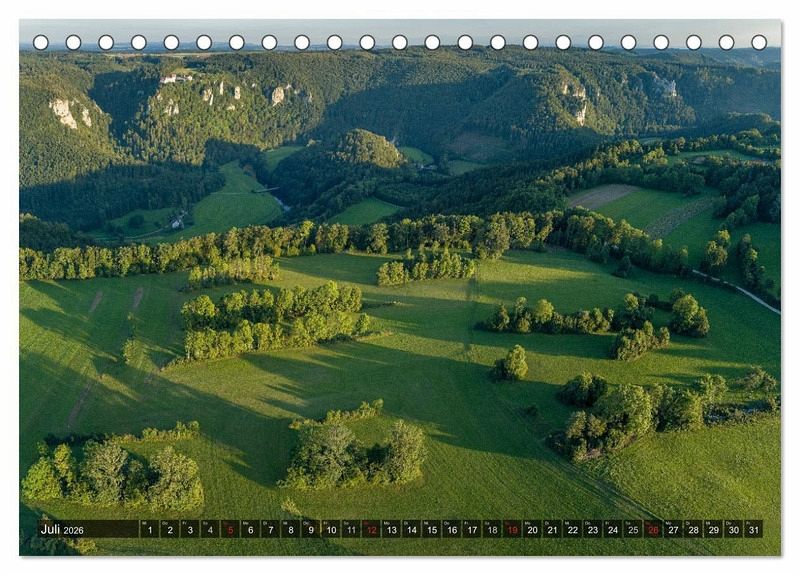Open the aerial meadow landscape photo
800x575 pixels.
click(x=400, y=280)
